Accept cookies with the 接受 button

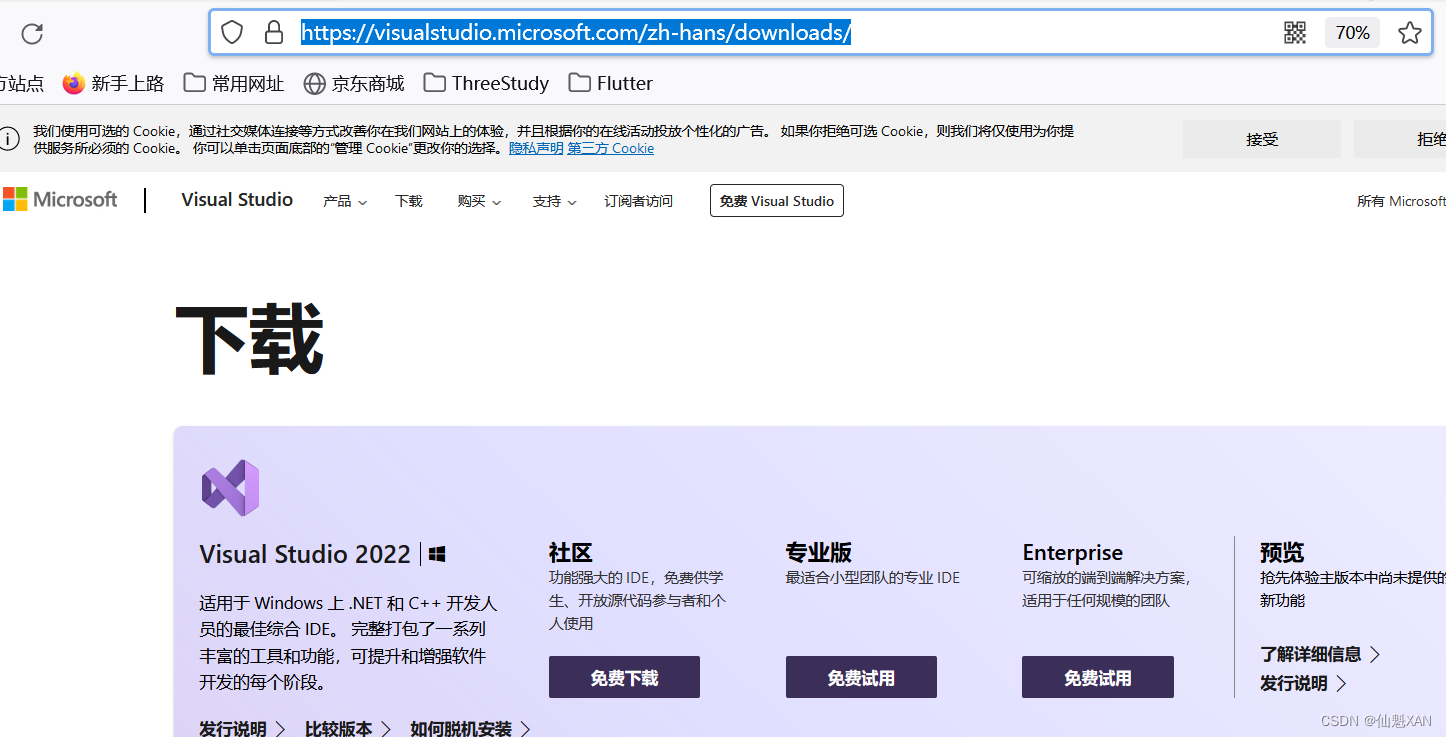click(1262, 139)
